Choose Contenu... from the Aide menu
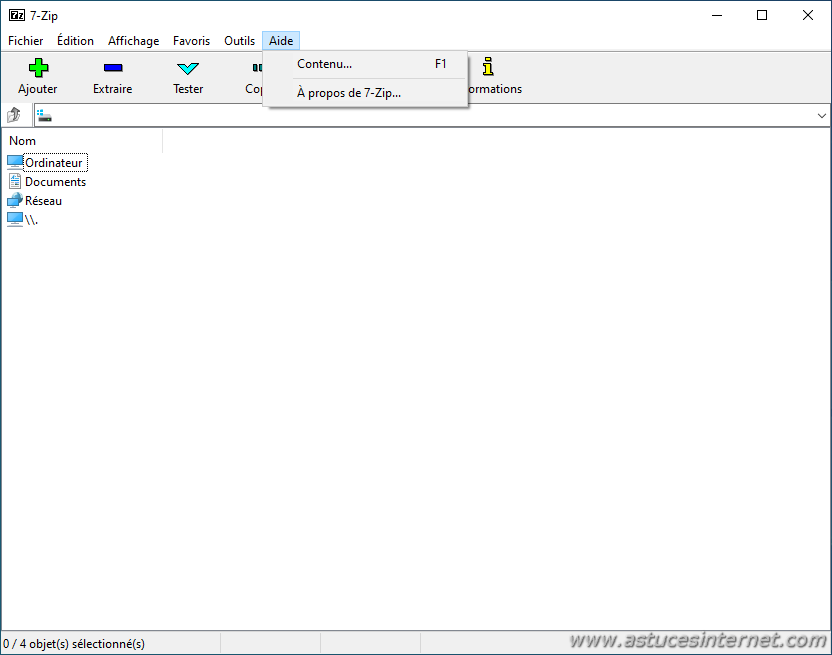 pyautogui.click(x=325, y=64)
